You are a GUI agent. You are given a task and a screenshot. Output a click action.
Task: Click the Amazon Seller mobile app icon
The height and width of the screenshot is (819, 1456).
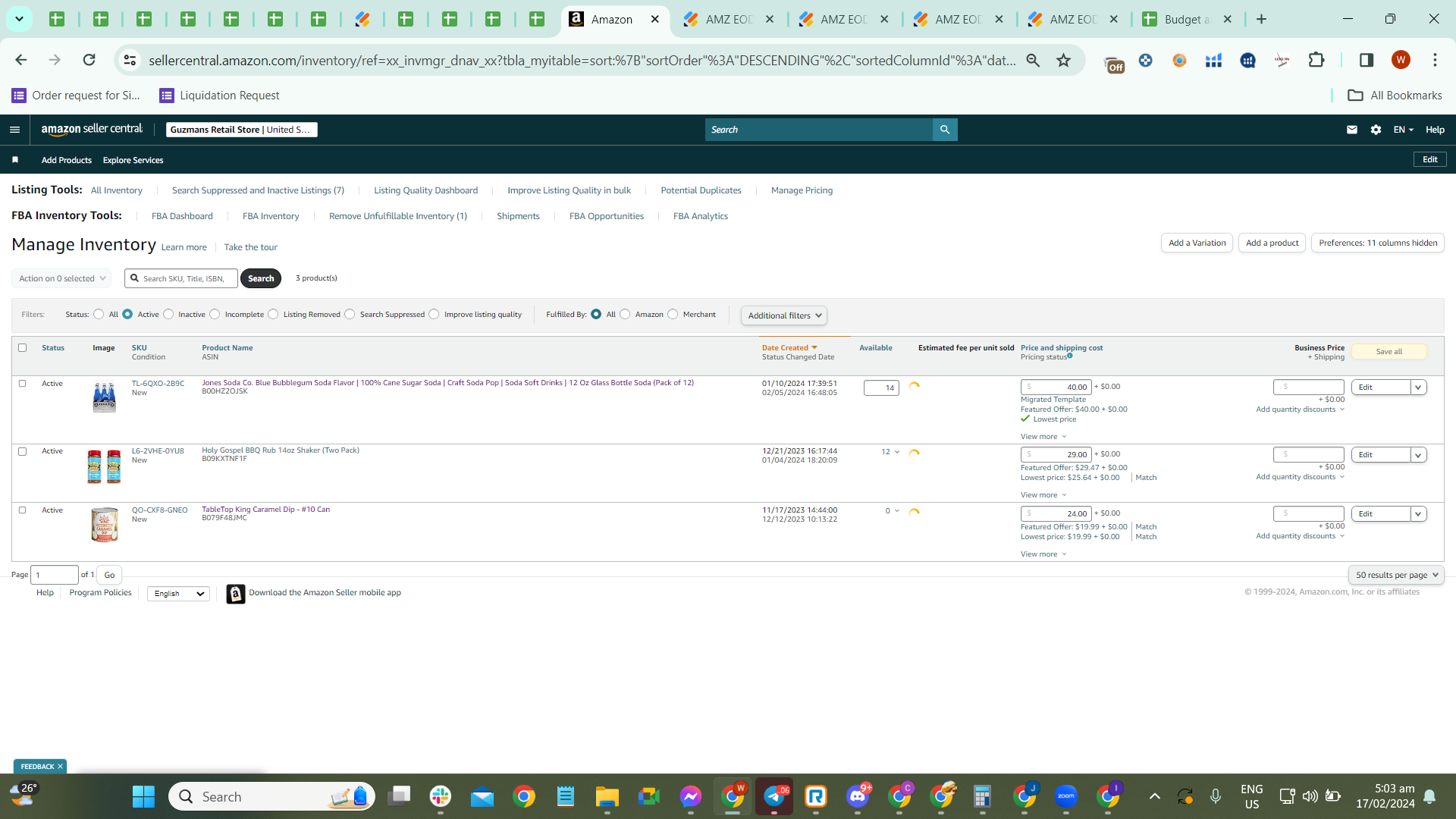(x=236, y=594)
